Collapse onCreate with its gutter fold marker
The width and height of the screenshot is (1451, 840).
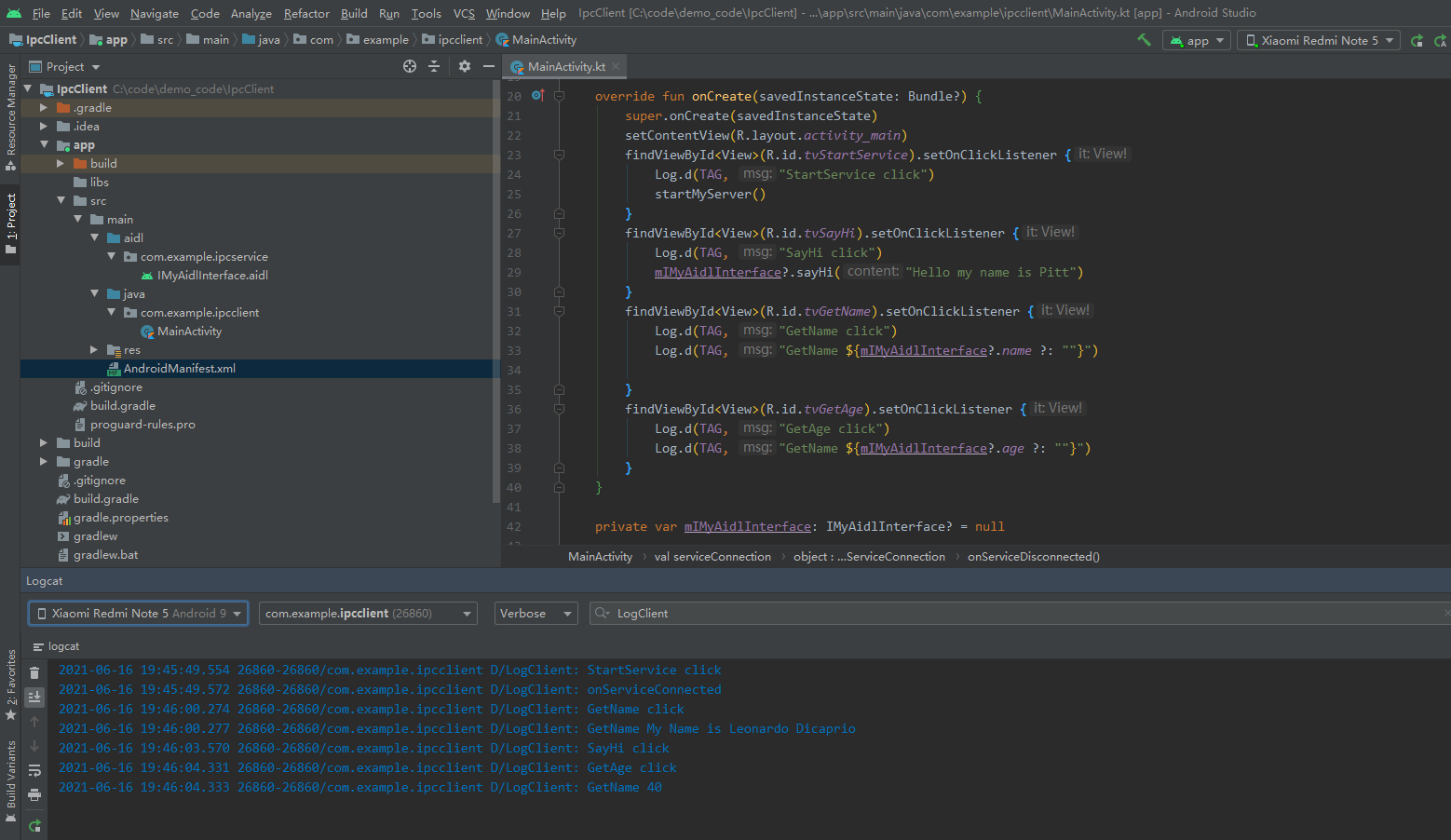tap(559, 96)
